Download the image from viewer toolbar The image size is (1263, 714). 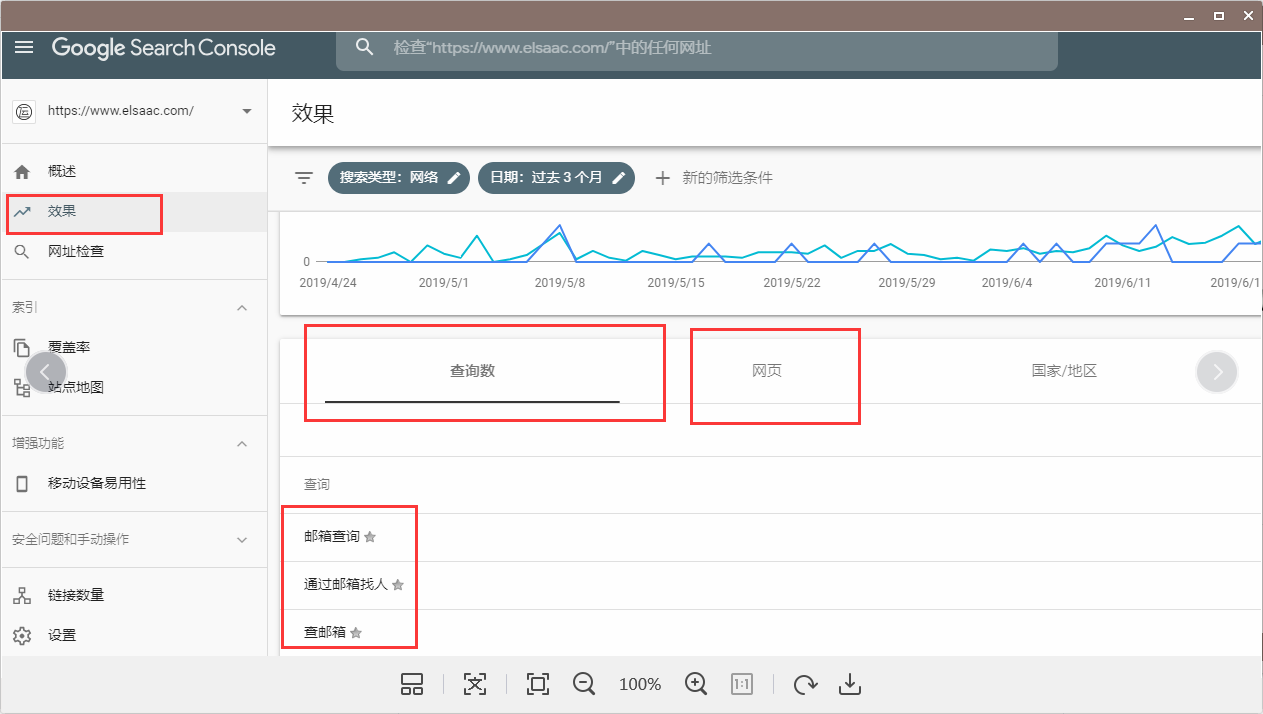point(849,684)
